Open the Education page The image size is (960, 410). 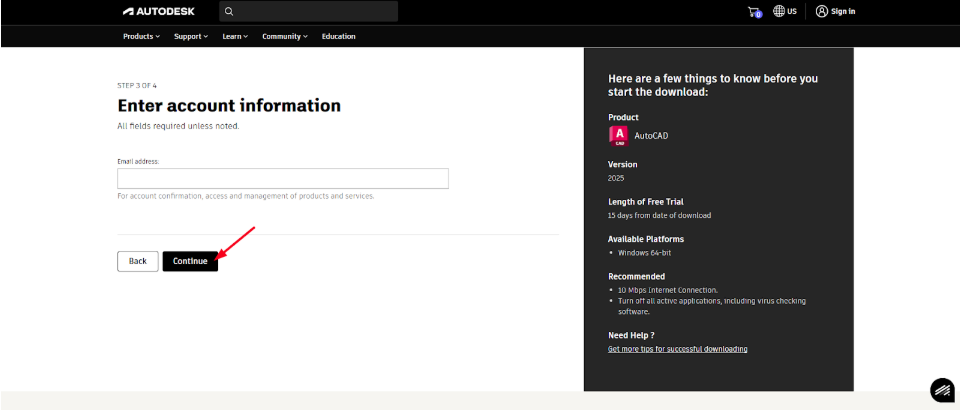point(339,36)
